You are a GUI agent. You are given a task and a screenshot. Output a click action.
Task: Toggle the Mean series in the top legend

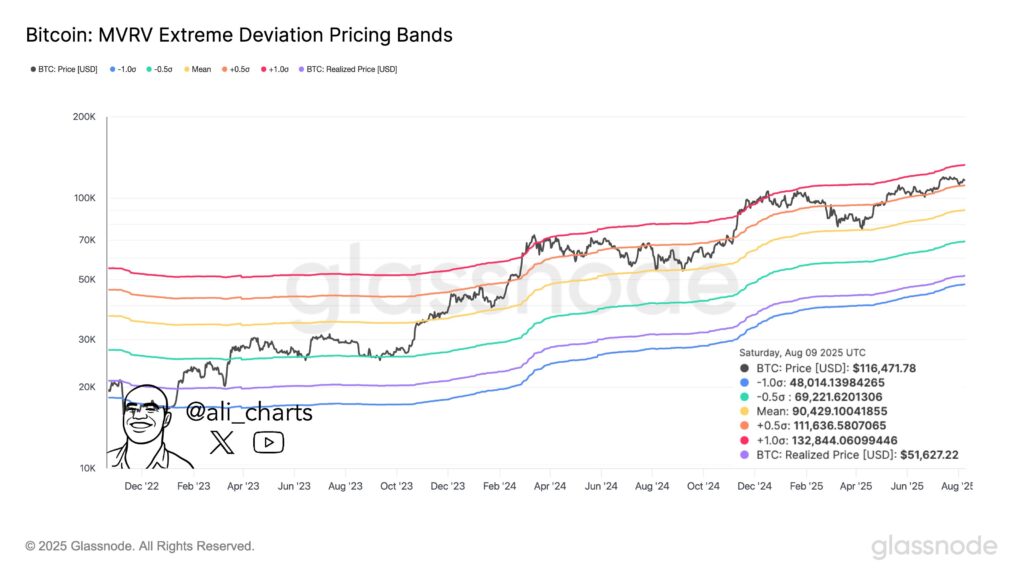click(x=195, y=69)
